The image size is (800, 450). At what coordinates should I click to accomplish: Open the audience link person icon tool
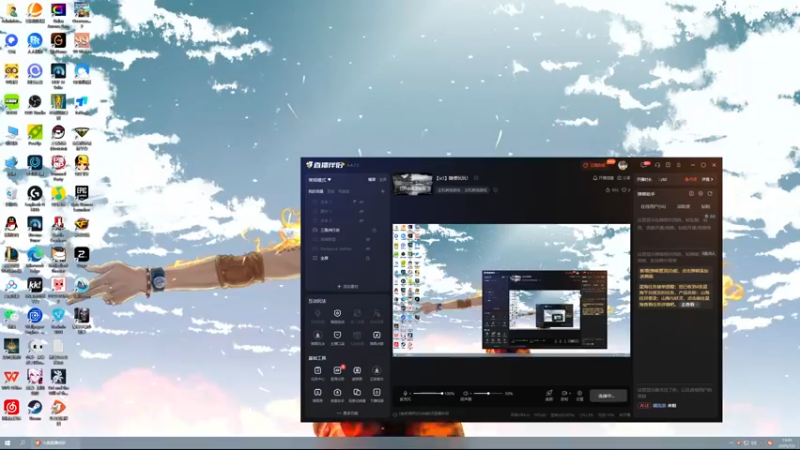(x=377, y=315)
